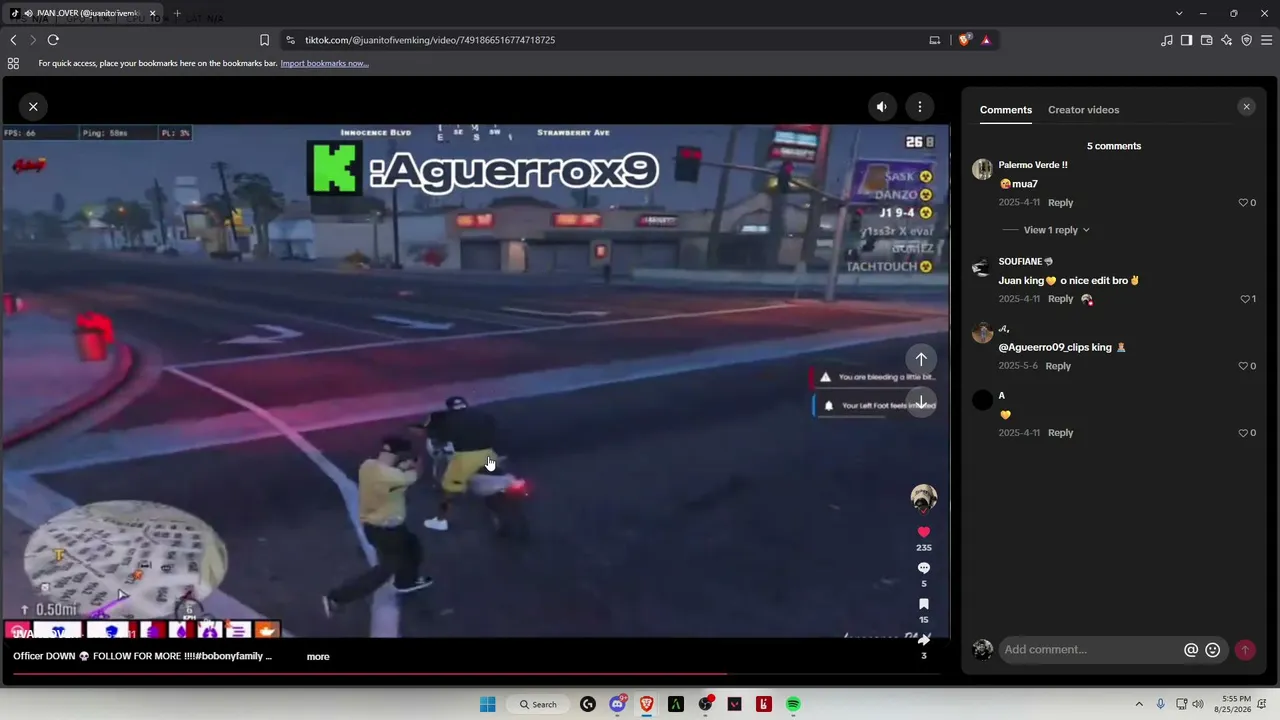Select the JVAN OVER TikTok tab
The height and width of the screenshot is (720, 1280).
pyautogui.click(x=83, y=13)
